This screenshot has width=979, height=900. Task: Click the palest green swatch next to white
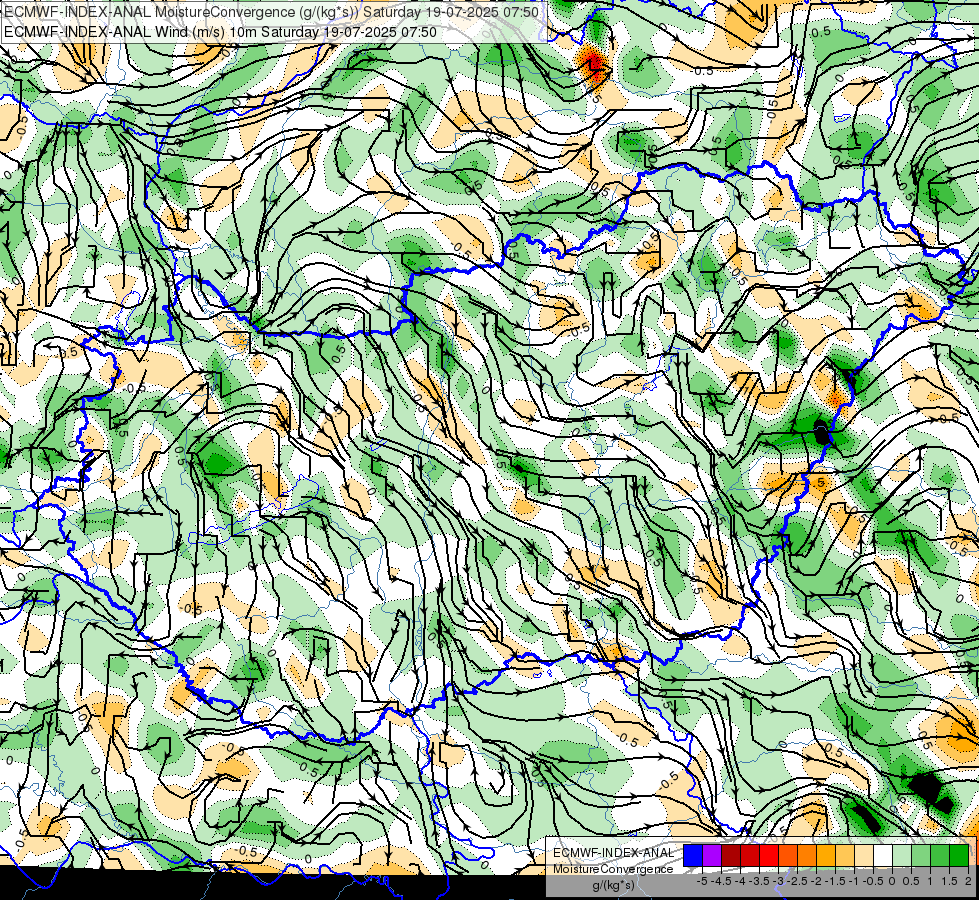point(902,855)
